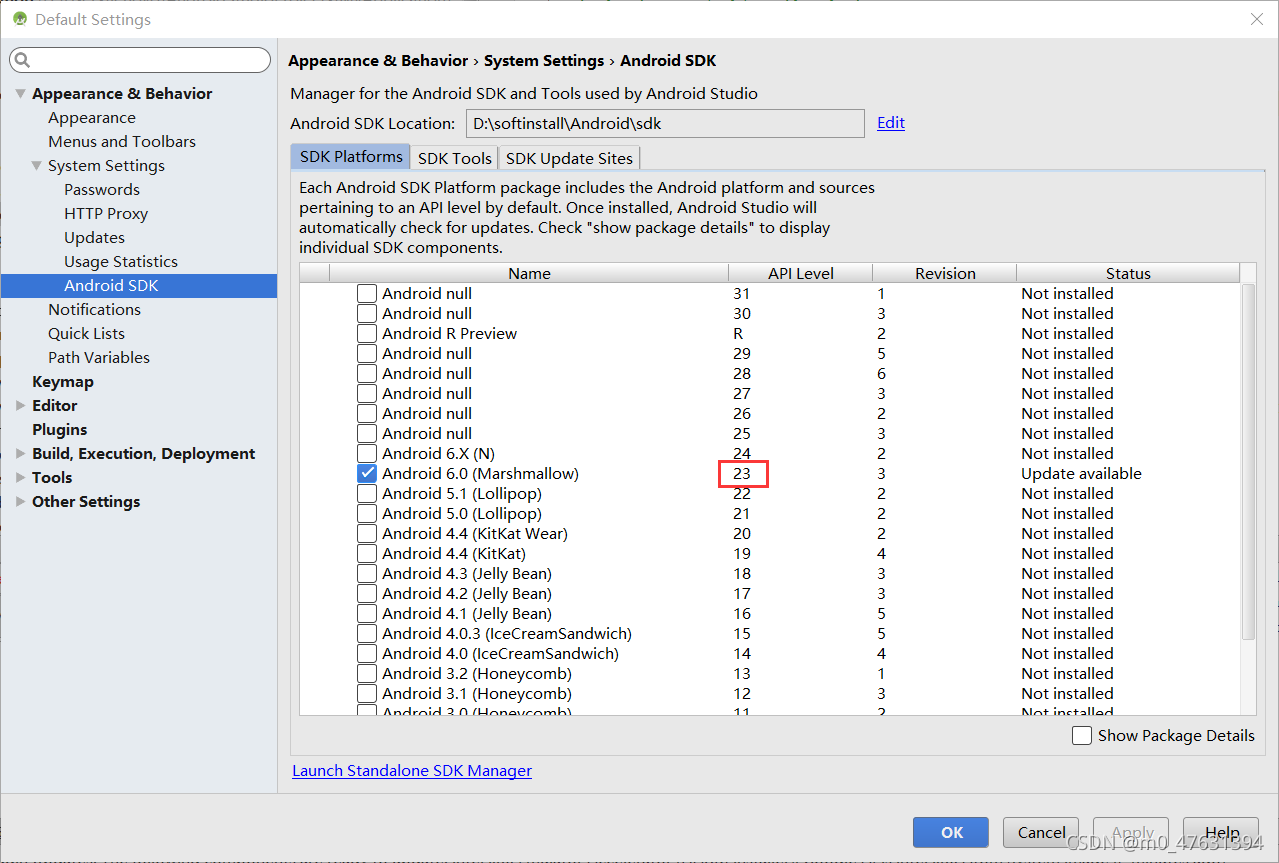
Task: Check Android 4.0.3 (IceCreamSandwich) checkbox
Action: click(367, 634)
